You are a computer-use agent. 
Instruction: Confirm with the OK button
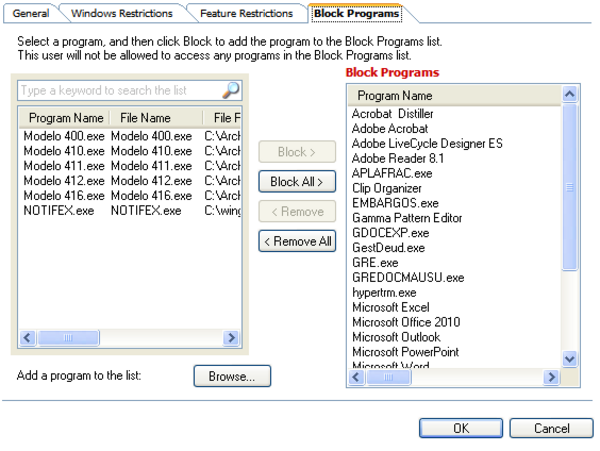[x=461, y=428]
